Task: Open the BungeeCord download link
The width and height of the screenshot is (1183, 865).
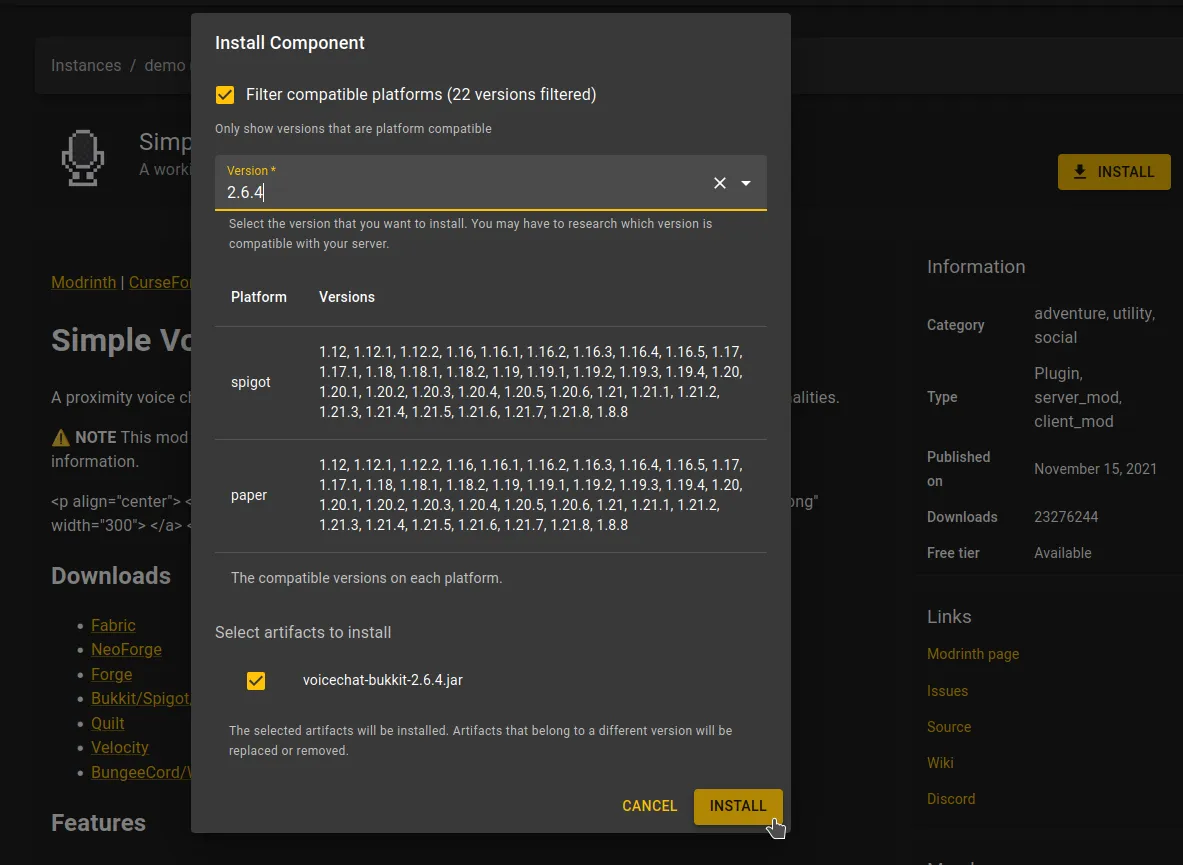Action: tap(140, 772)
